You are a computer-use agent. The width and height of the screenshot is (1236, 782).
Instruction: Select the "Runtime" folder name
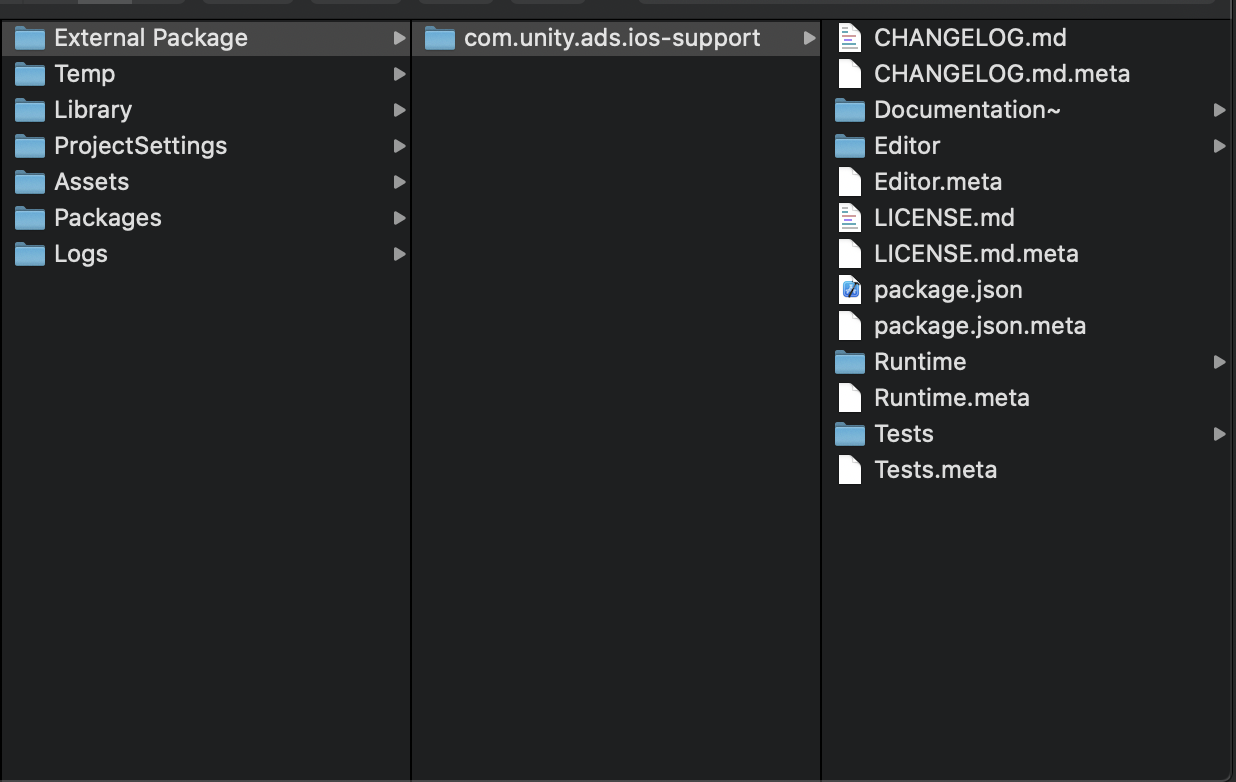920,362
